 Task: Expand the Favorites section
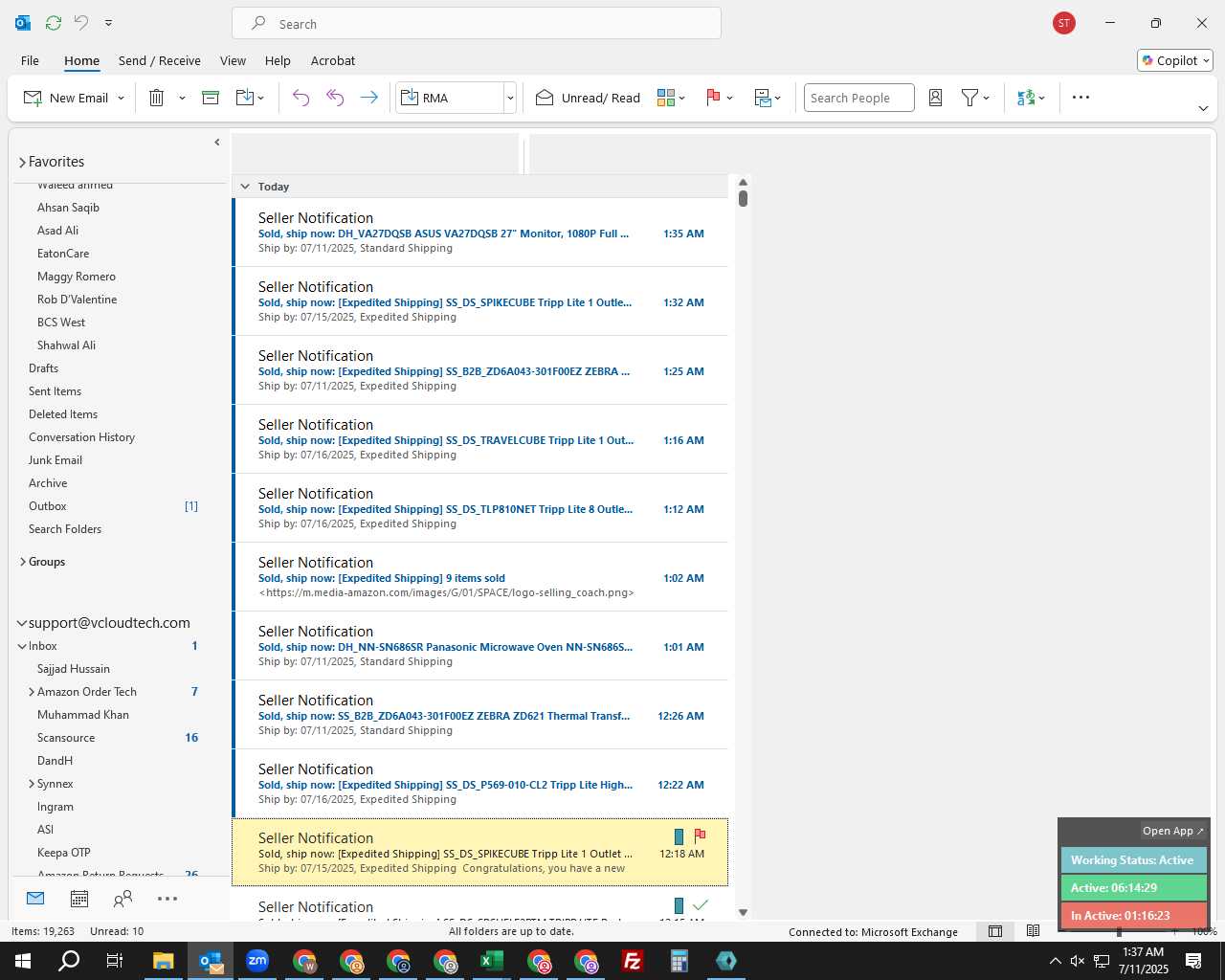coord(22,163)
